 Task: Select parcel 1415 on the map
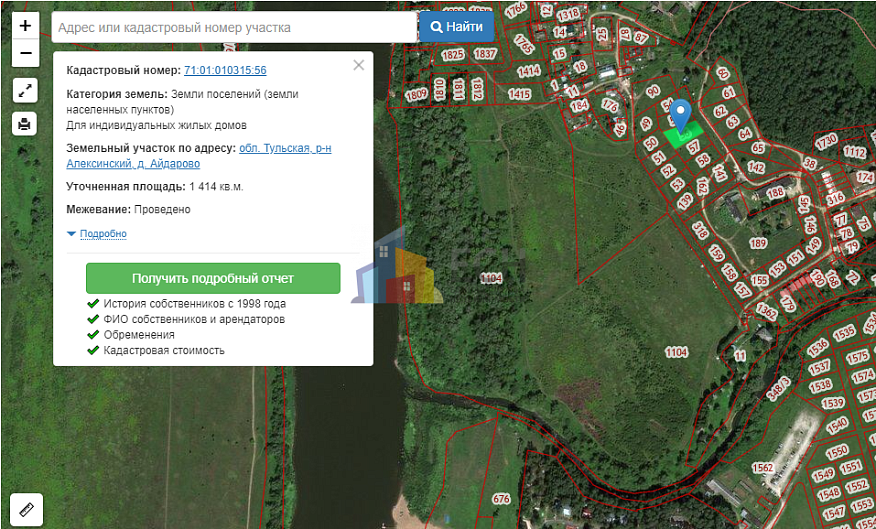pos(519,94)
